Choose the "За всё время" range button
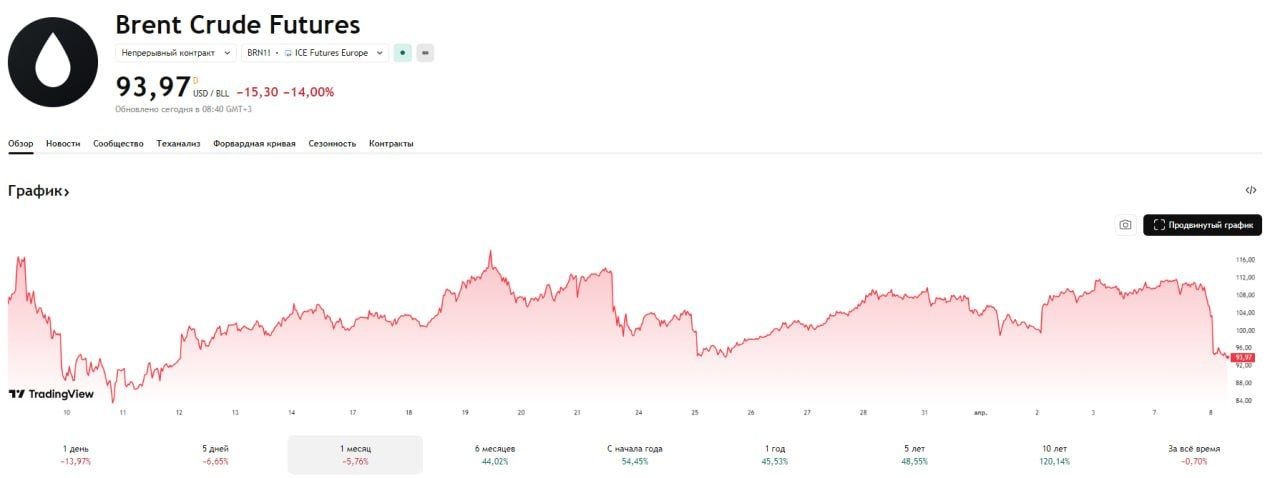 click(1194, 454)
